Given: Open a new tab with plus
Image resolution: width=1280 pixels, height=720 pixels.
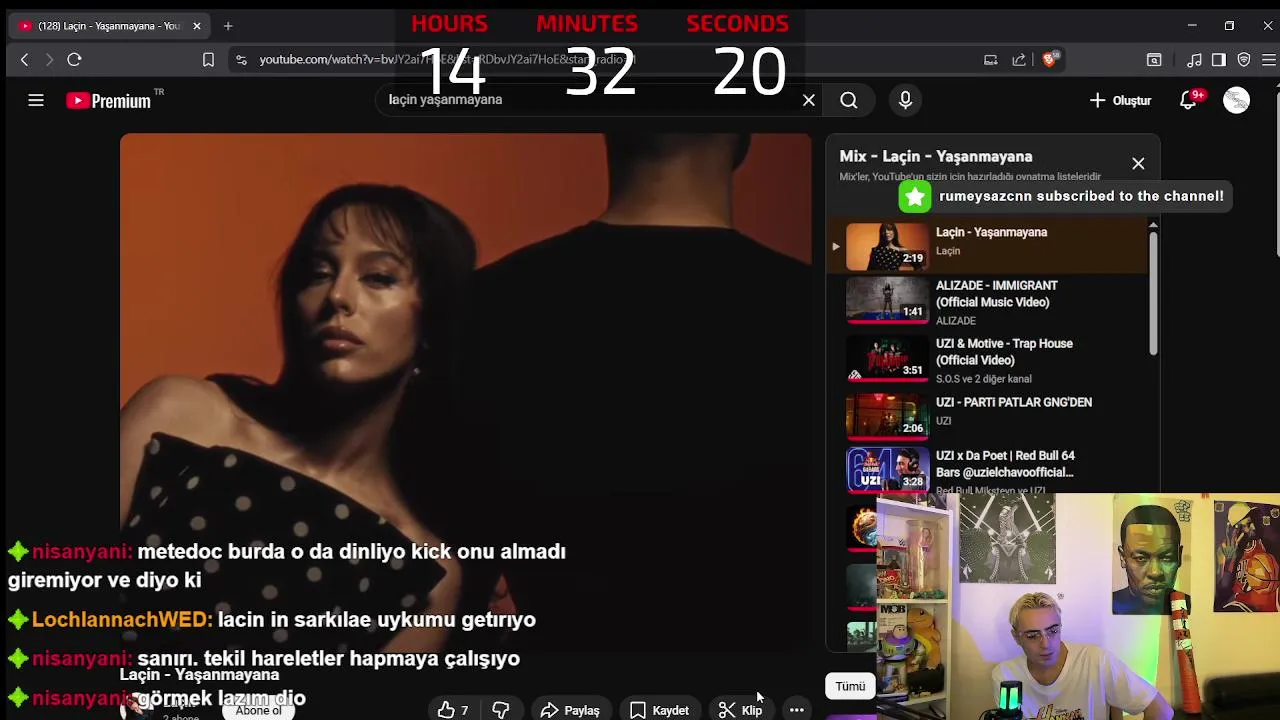Looking at the screenshot, I should pyautogui.click(x=228, y=26).
